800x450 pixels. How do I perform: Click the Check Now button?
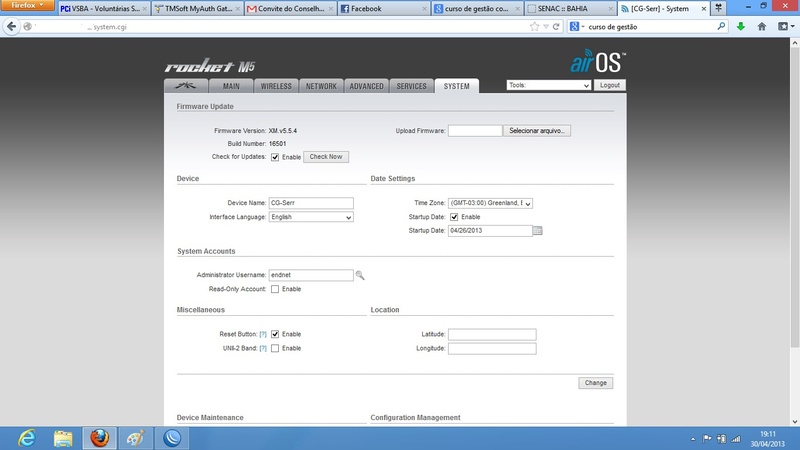coord(326,157)
